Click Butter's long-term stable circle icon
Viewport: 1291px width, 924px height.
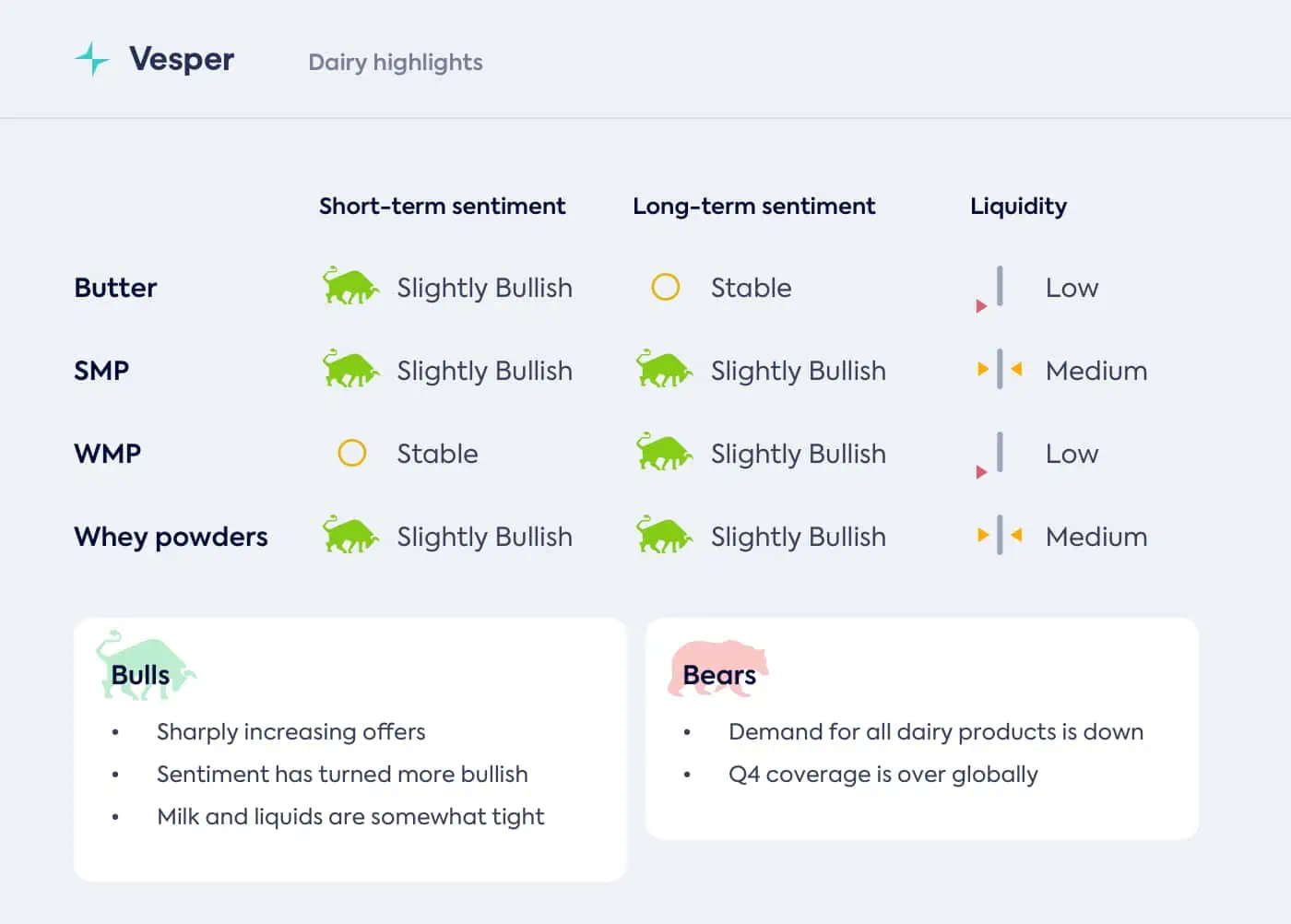pyautogui.click(x=666, y=287)
